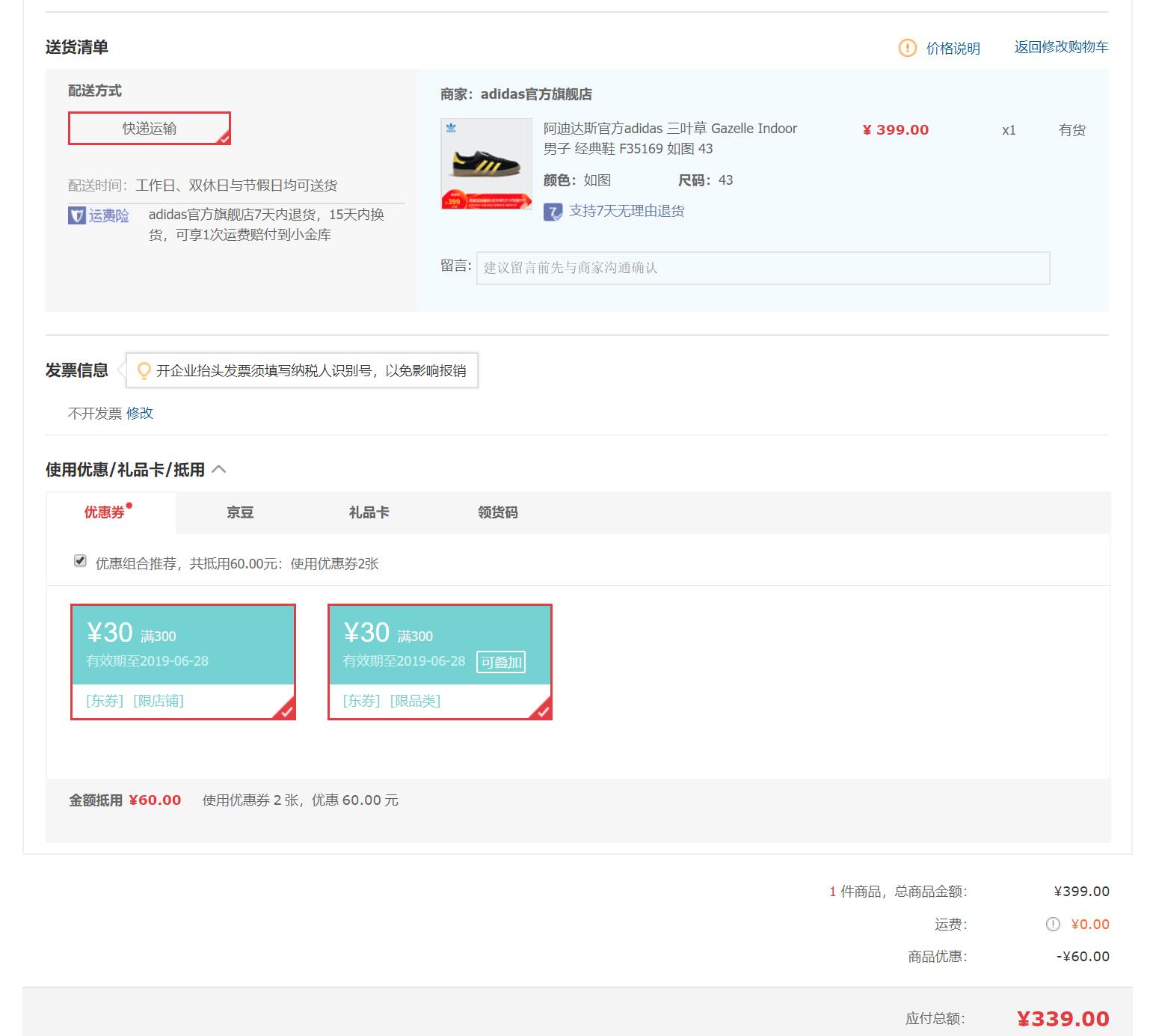Viewport: 1159px width, 1036px height.
Task: Open the 价格说明 link
Action: click(953, 48)
